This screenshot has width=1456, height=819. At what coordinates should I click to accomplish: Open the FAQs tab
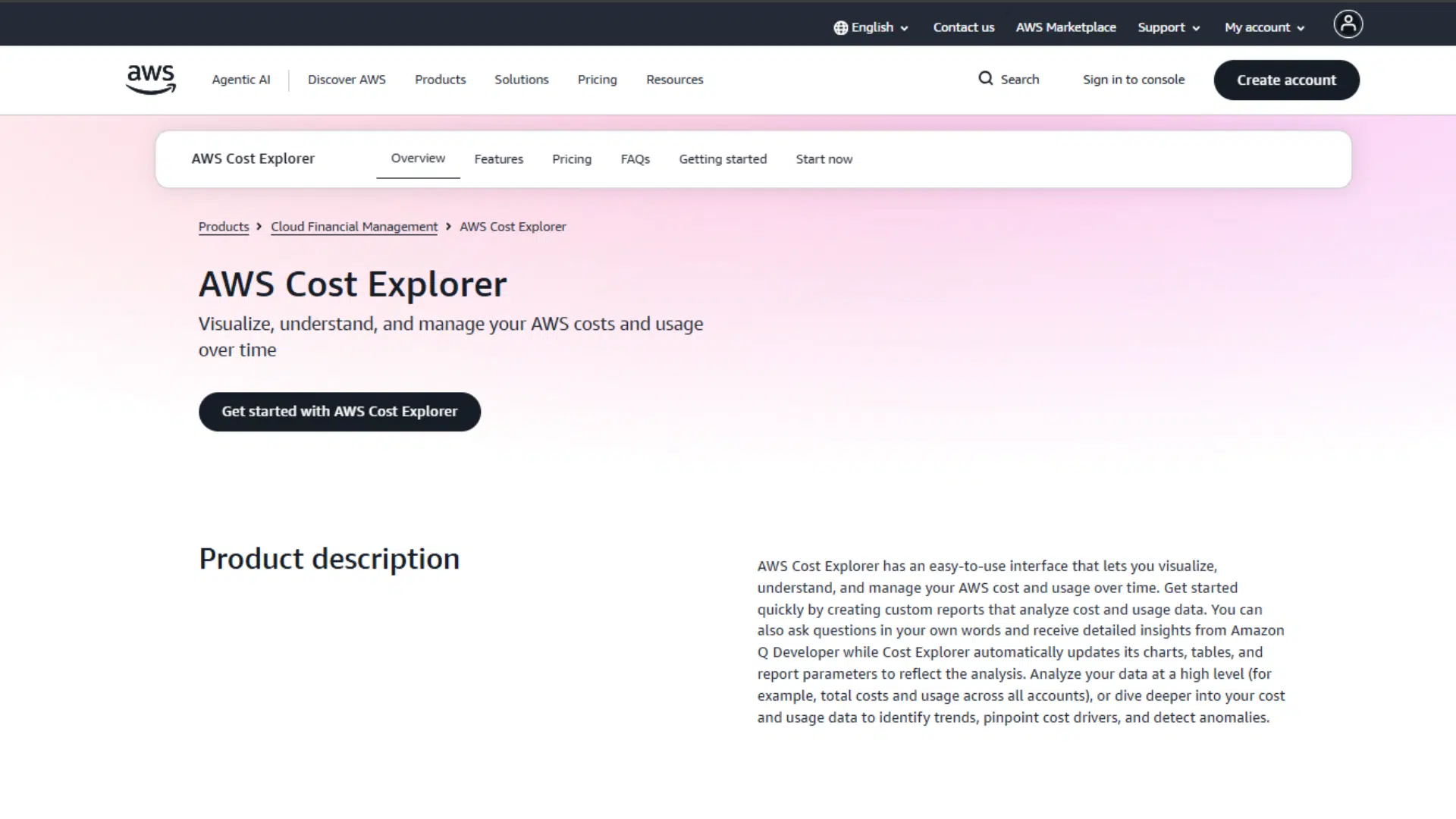[x=635, y=159]
